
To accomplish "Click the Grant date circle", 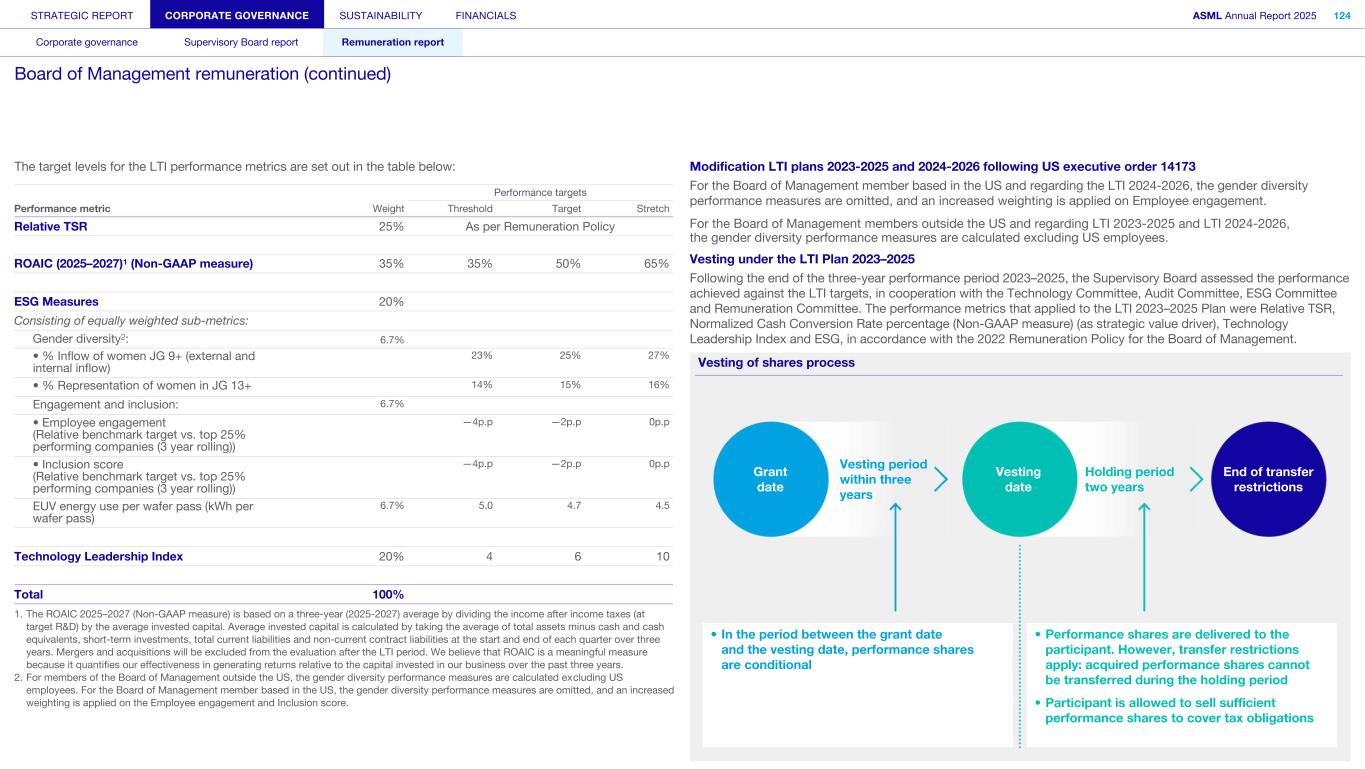I will click(770, 479).
